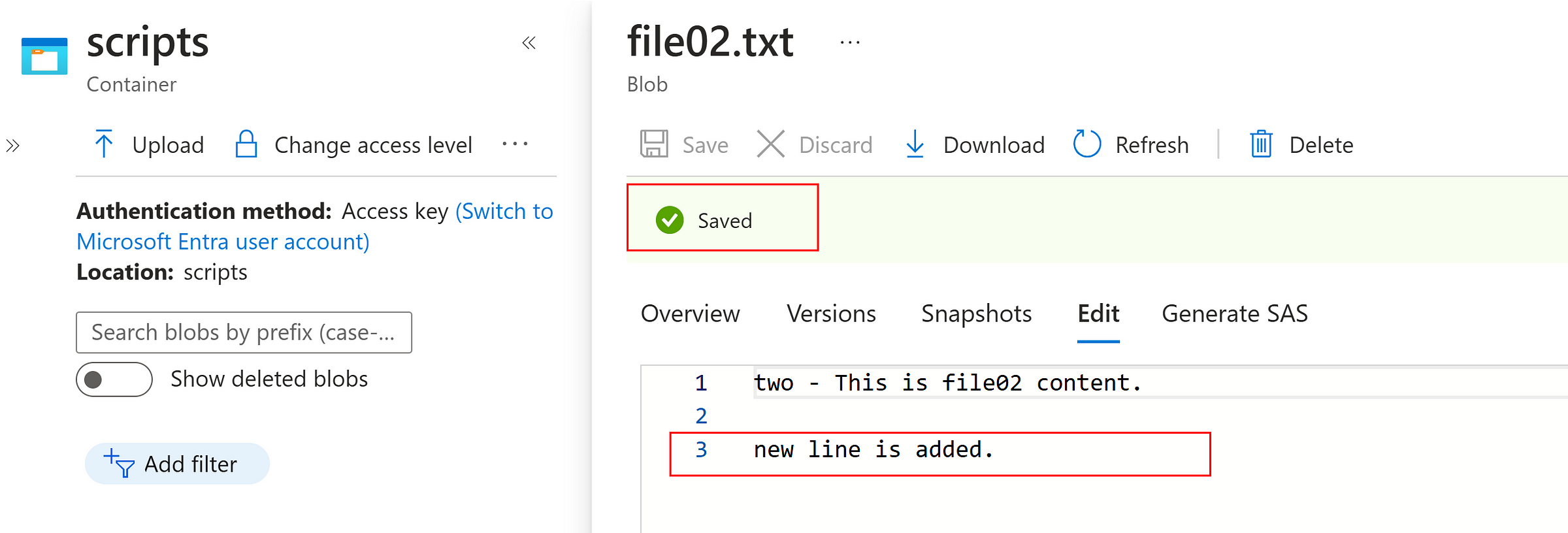
Task: Open the Generate SAS tab
Action: click(1235, 314)
